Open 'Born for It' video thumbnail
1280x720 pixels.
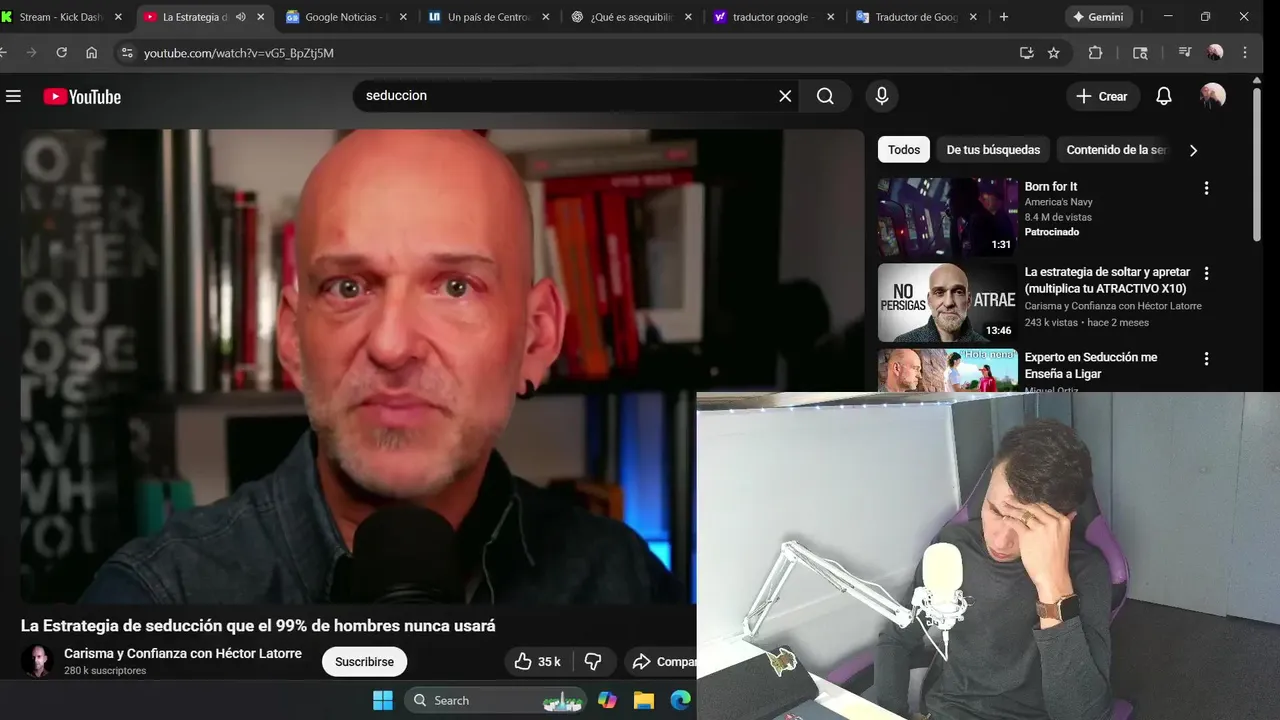[x=948, y=218]
